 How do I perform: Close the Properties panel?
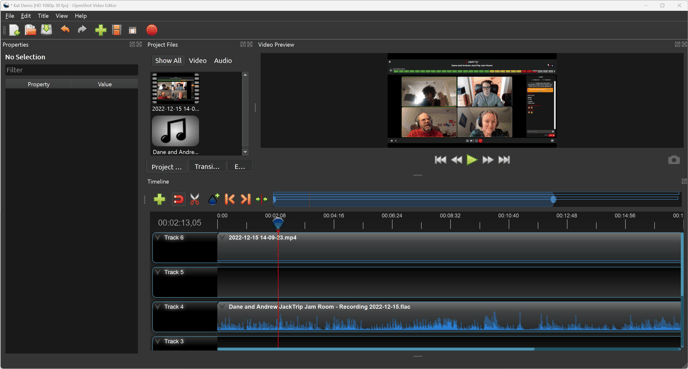(139, 44)
